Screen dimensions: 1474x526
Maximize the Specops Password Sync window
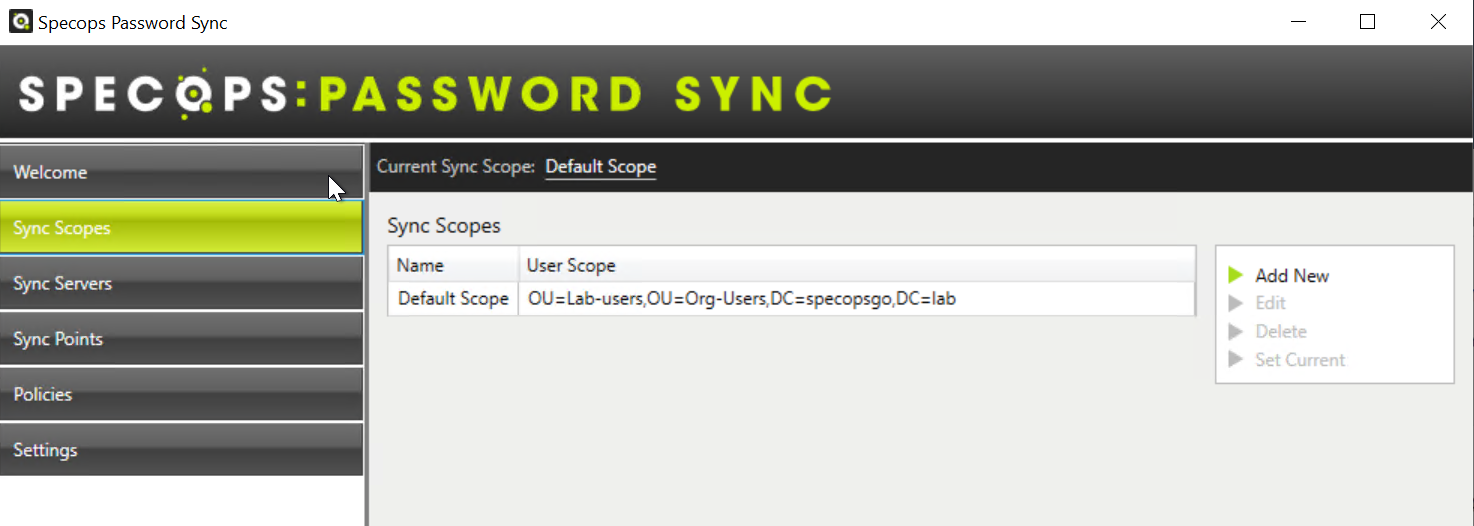[1367, 22]
